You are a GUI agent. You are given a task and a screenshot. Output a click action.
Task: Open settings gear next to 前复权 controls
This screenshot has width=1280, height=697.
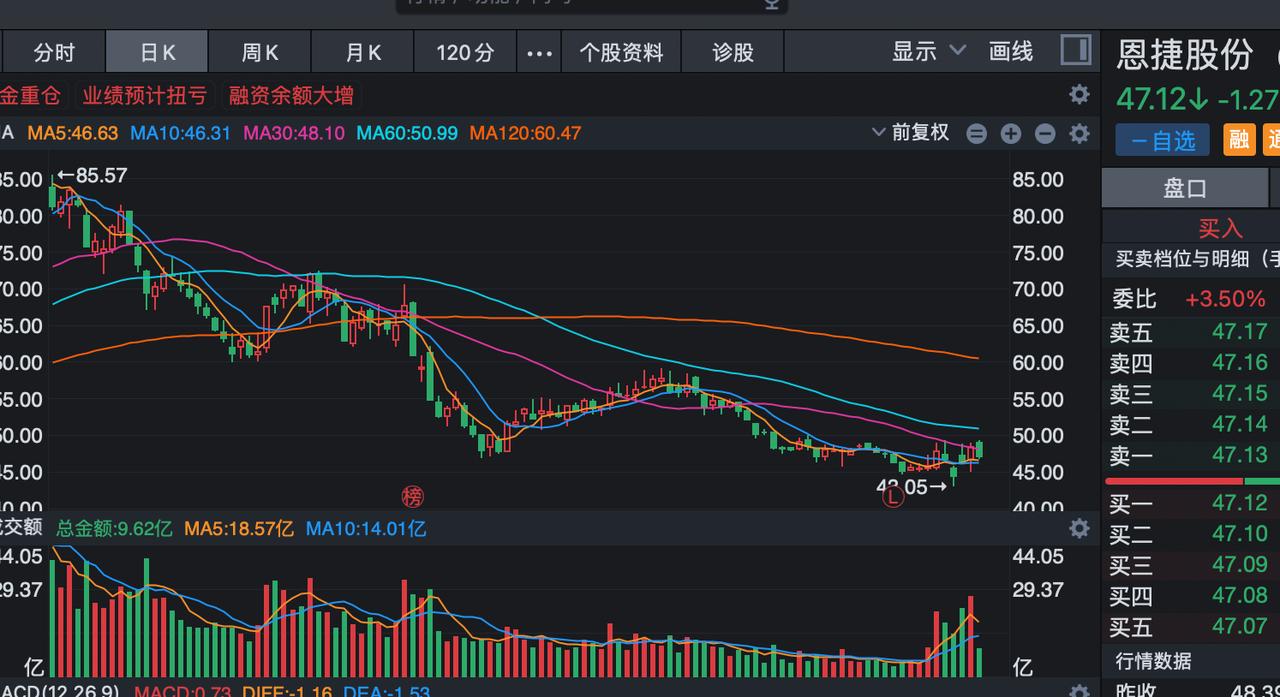1079,133
